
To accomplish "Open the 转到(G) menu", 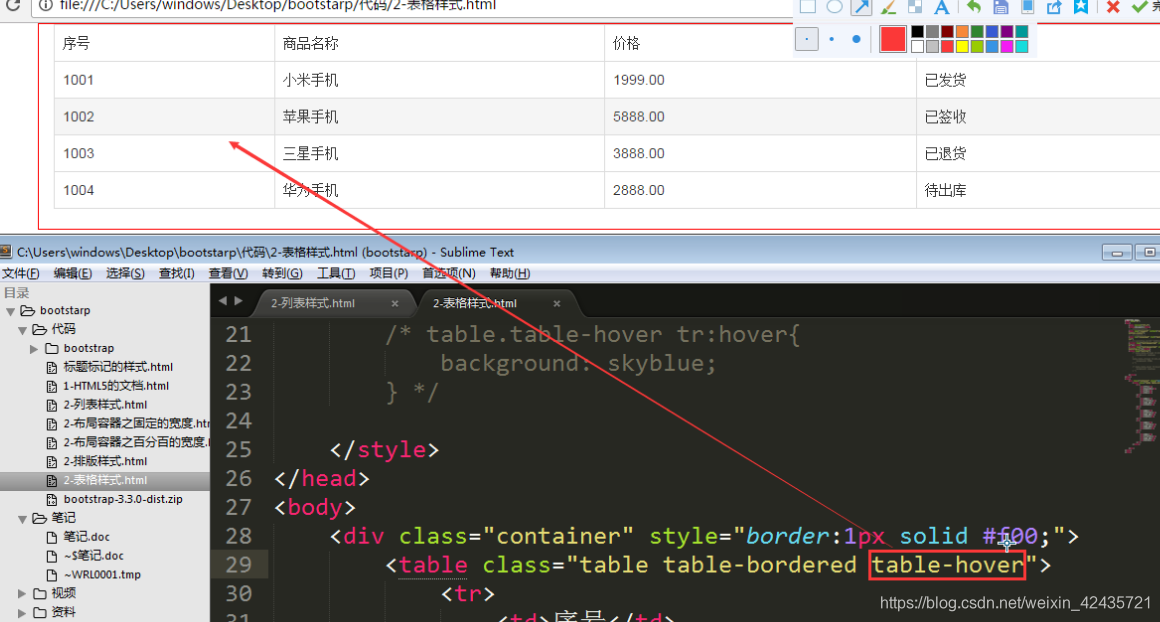I will pyautogui.click(x=282, y=273).
